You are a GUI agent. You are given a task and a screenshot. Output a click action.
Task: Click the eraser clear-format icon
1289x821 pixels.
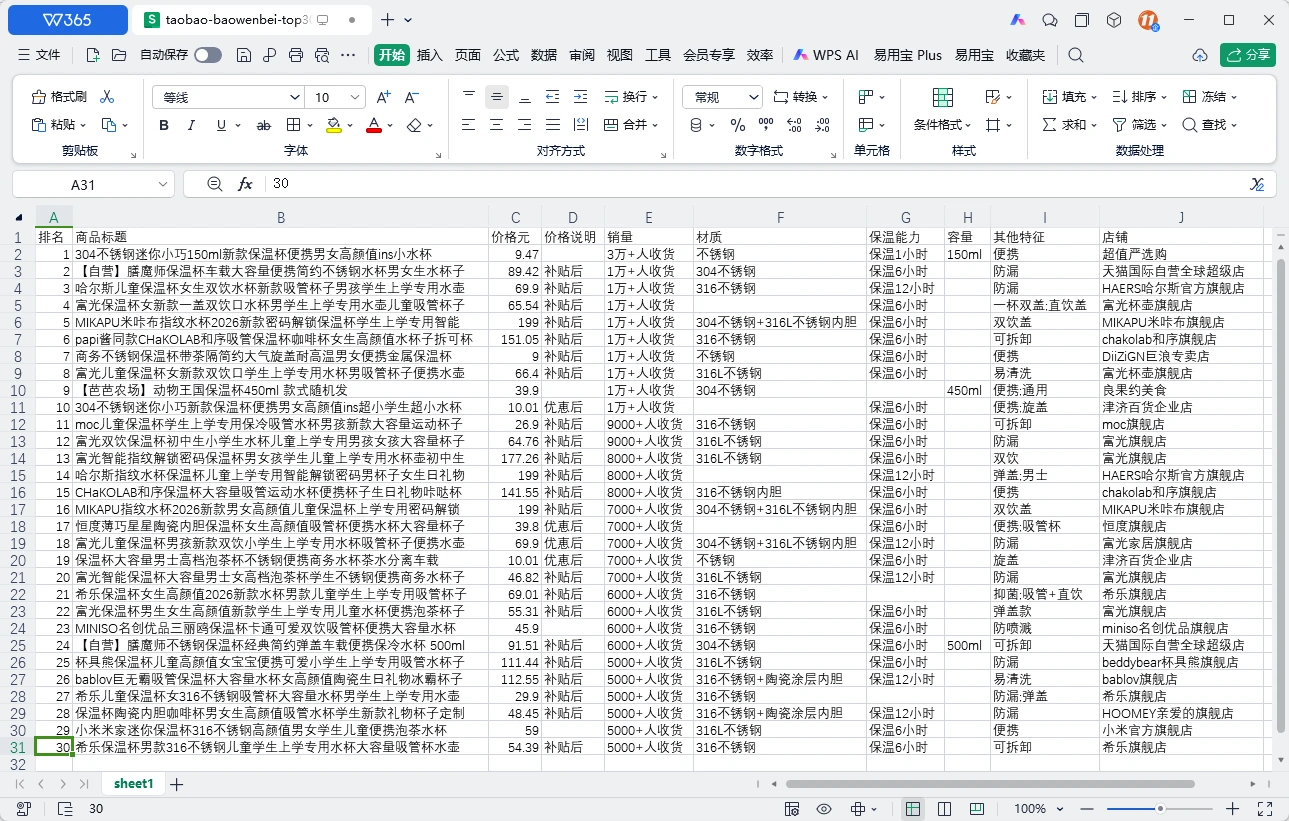415,125
